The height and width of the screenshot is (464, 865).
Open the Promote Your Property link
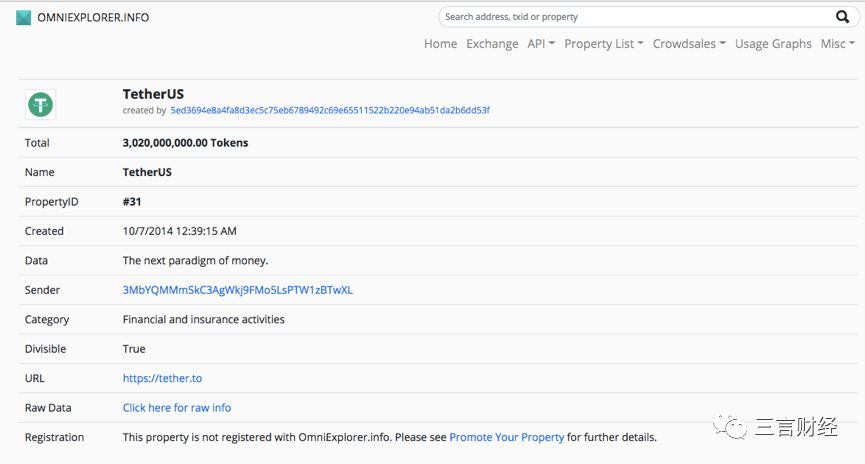(506, 438)
